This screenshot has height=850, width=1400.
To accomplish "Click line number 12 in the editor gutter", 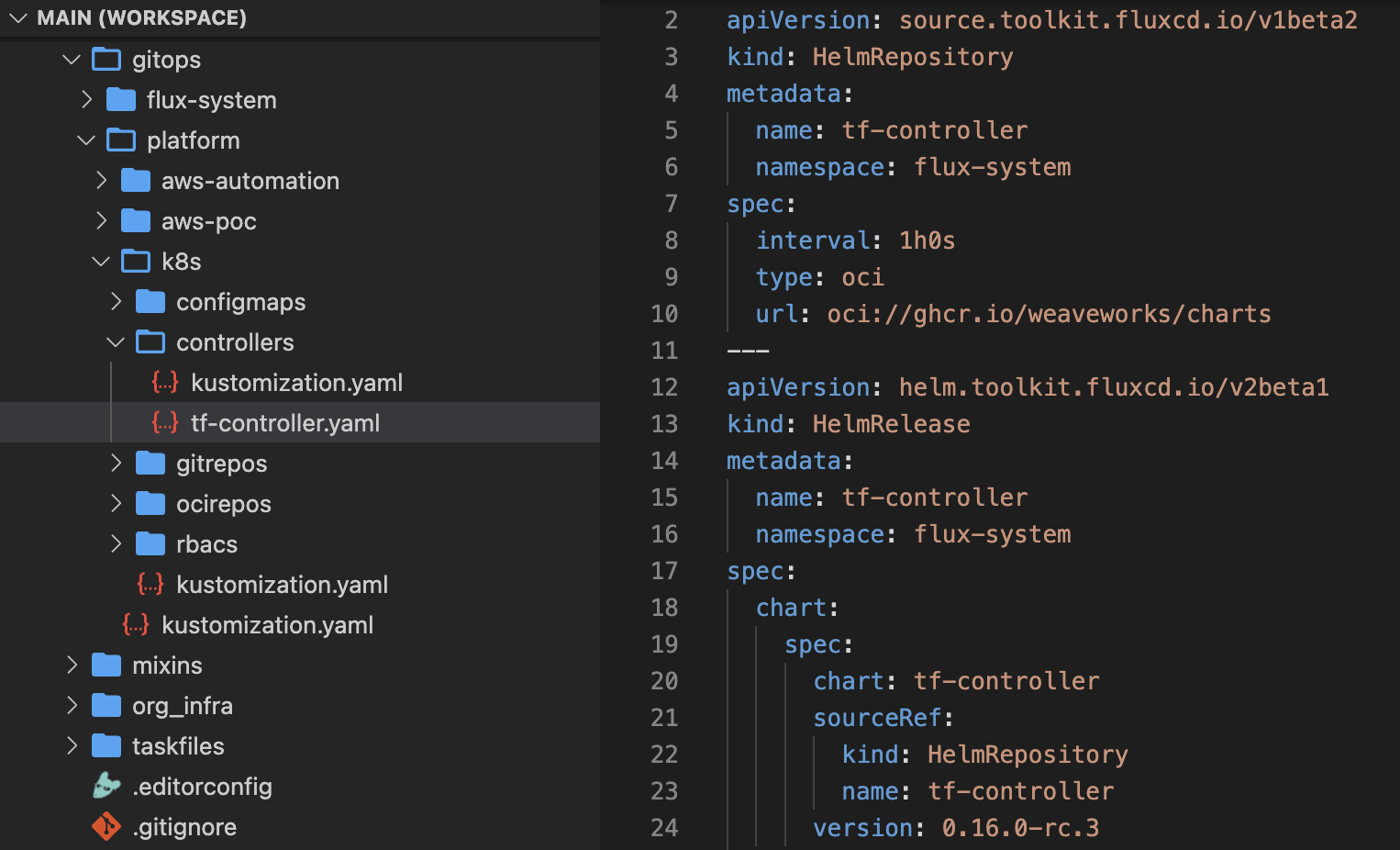I will click(664, 386).
